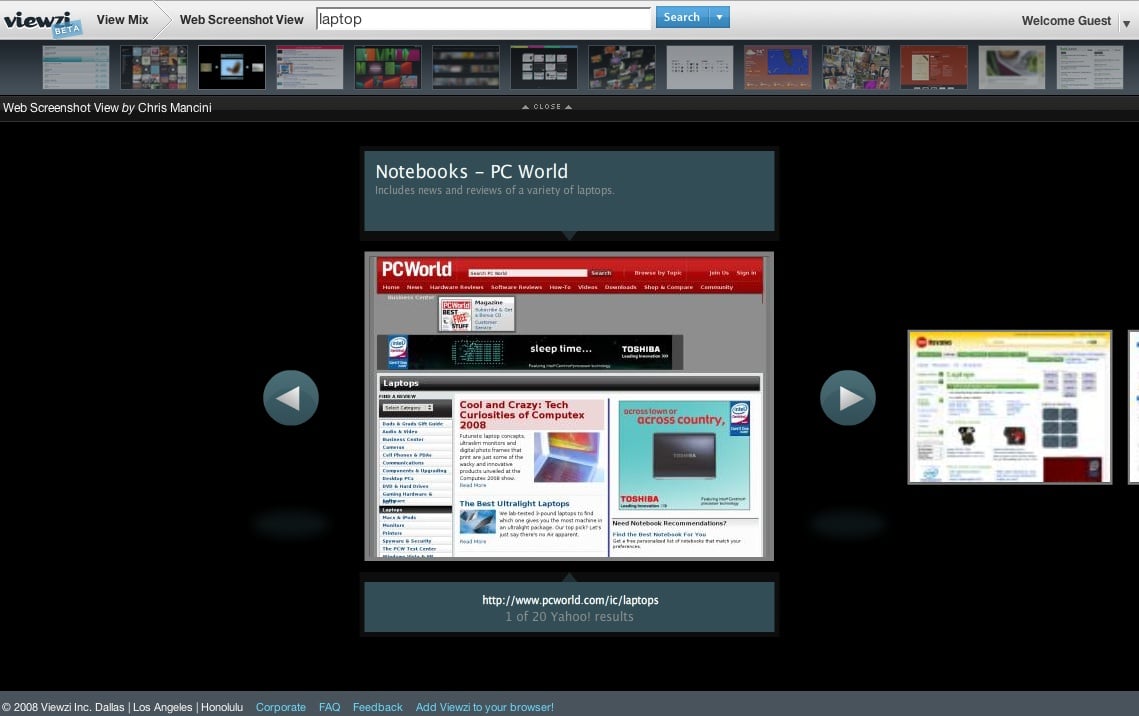Viewport: 1139px width, 716px height.
Task: Open the Corporate footer link
Action: (280, 707)
